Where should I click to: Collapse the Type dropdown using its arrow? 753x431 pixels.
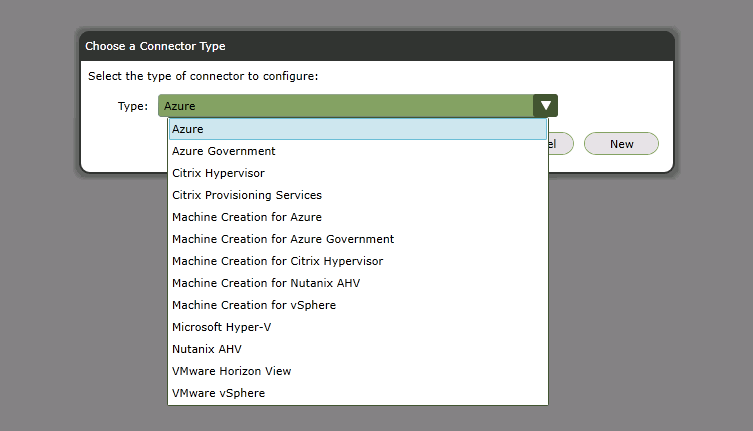pos(545,105)
